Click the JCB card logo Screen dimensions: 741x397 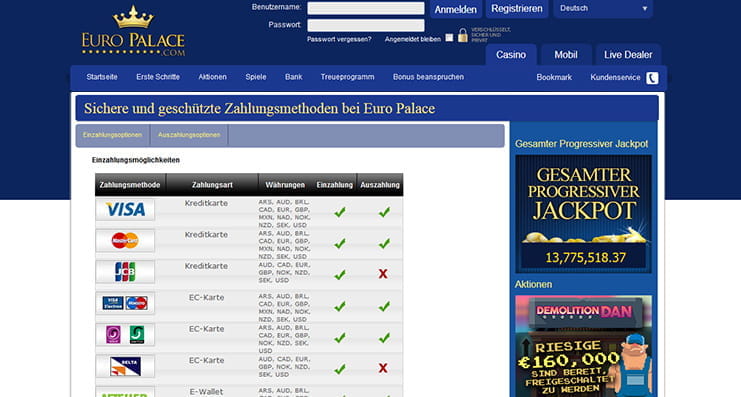[125, 272]
